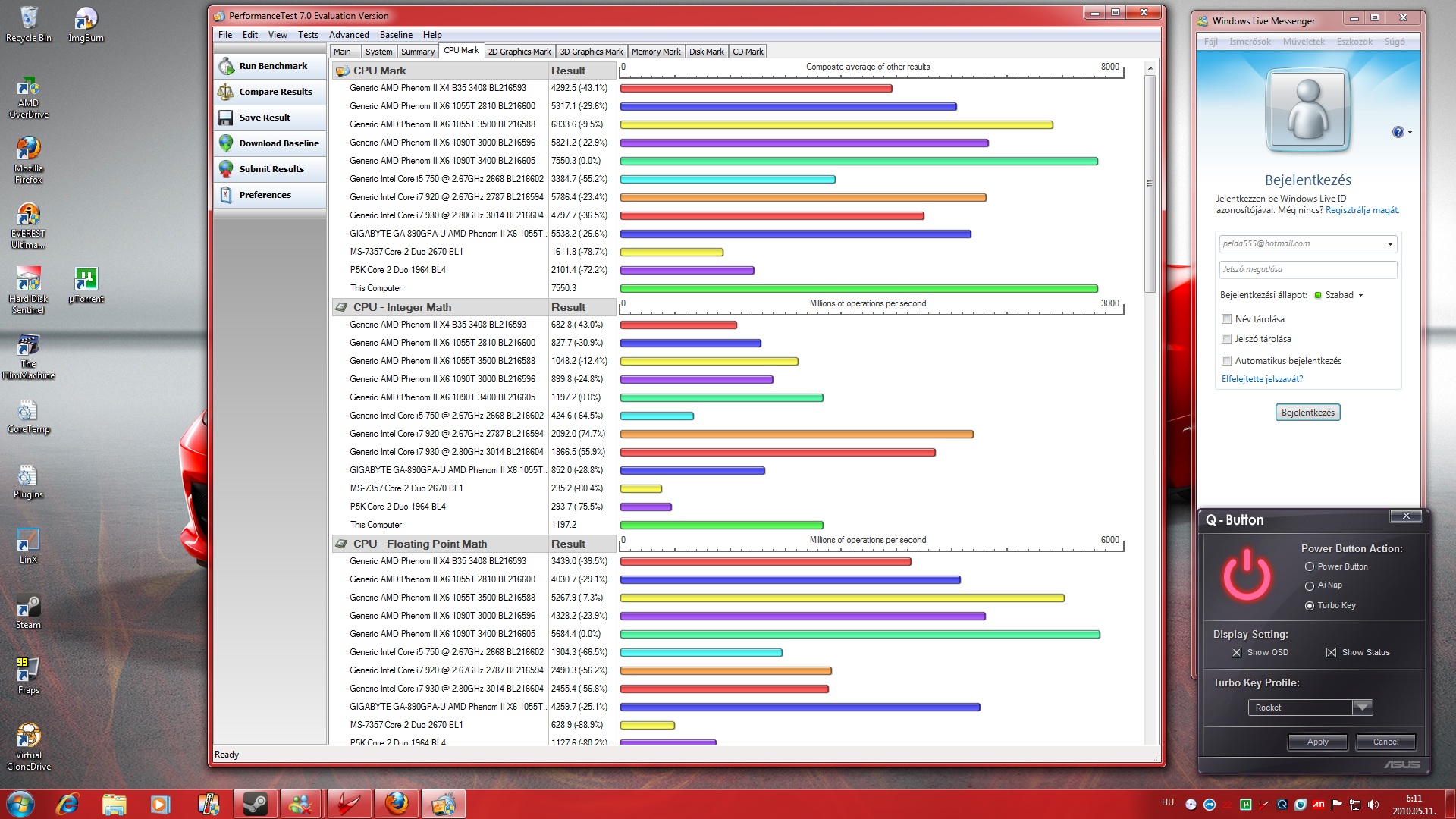Toggle Show OSD checkbox
The height and width of the screenshot is (819, 1456).
pyautogui.click(x=1237, y=652)
